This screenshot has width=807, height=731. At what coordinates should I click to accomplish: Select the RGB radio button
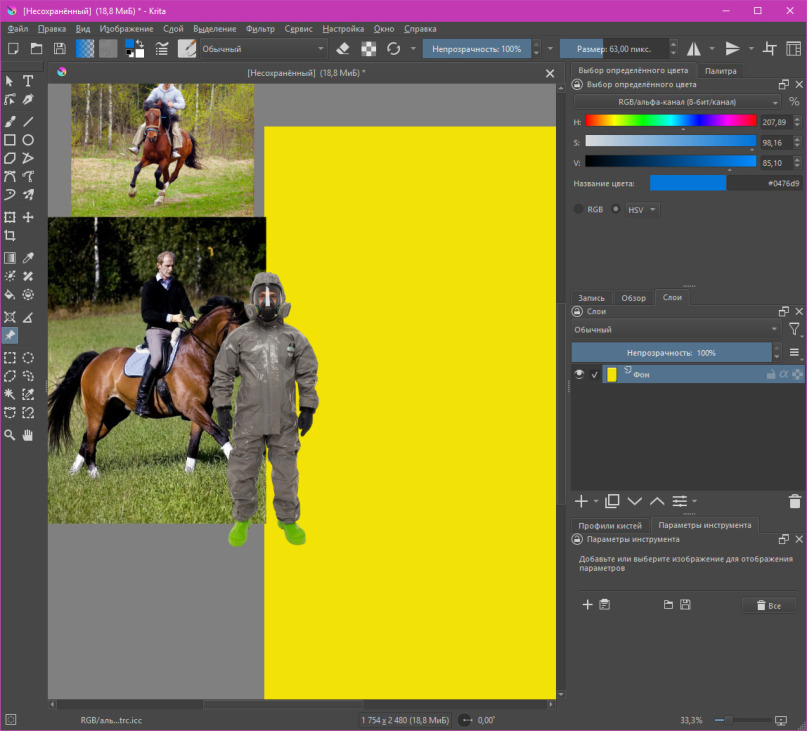pos(578,209)
